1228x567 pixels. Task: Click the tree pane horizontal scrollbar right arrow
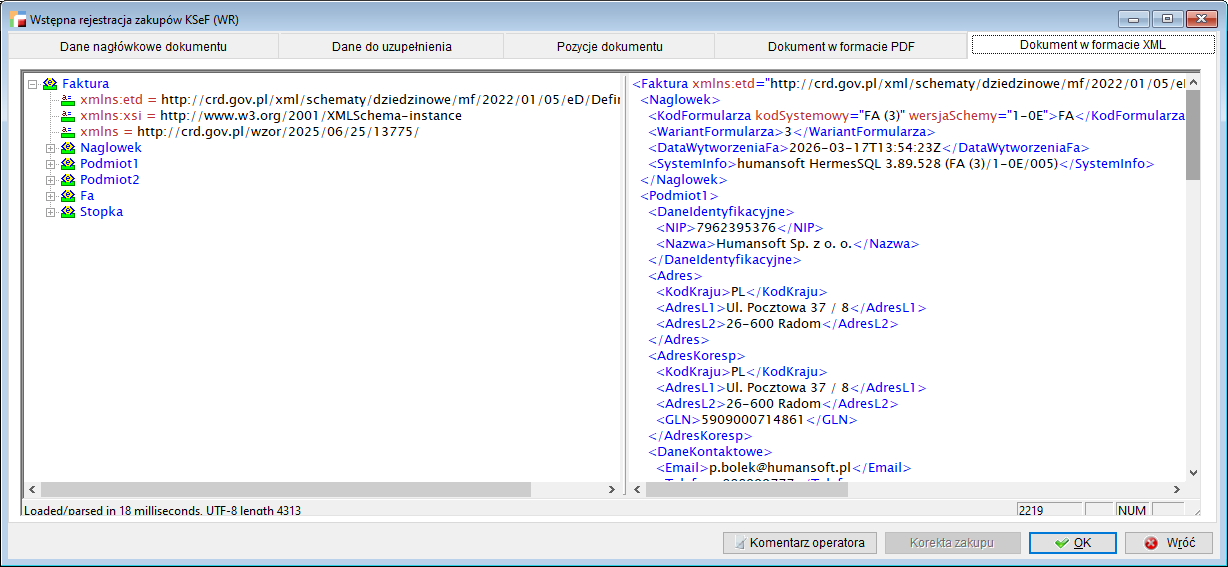click(613, 490)
